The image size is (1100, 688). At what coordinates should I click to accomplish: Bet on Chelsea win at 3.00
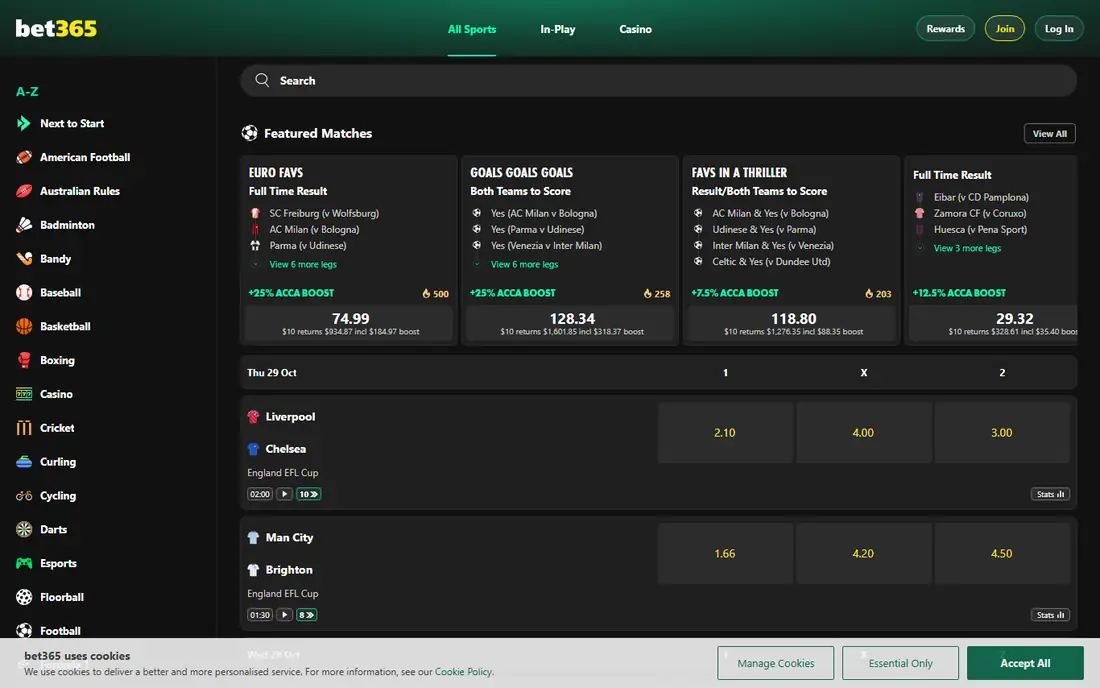[1002, 433]
